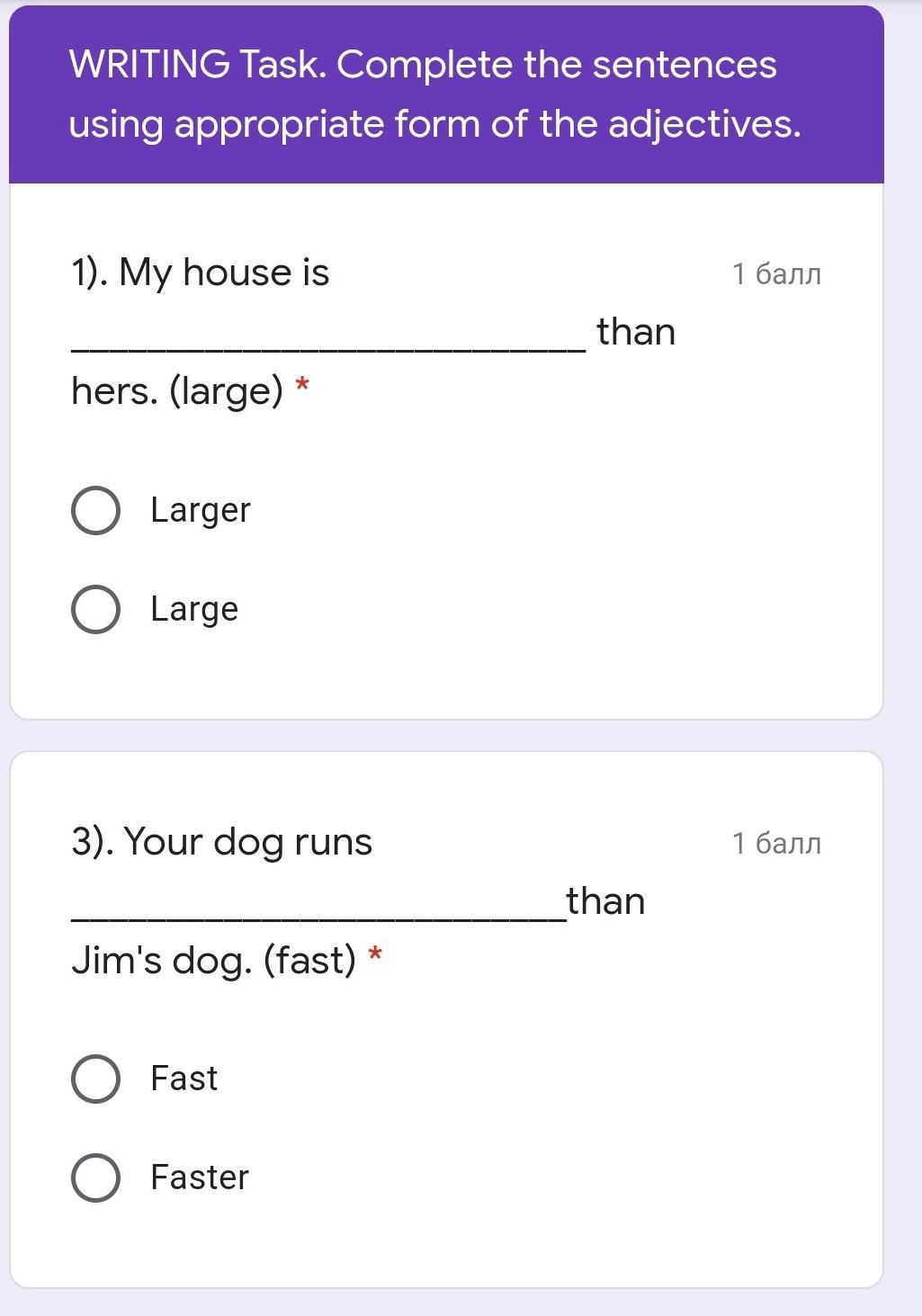Pick the Fast radio button circle
The height and width of the screenshot is (1316, 922).
(x=95, y=1079)
